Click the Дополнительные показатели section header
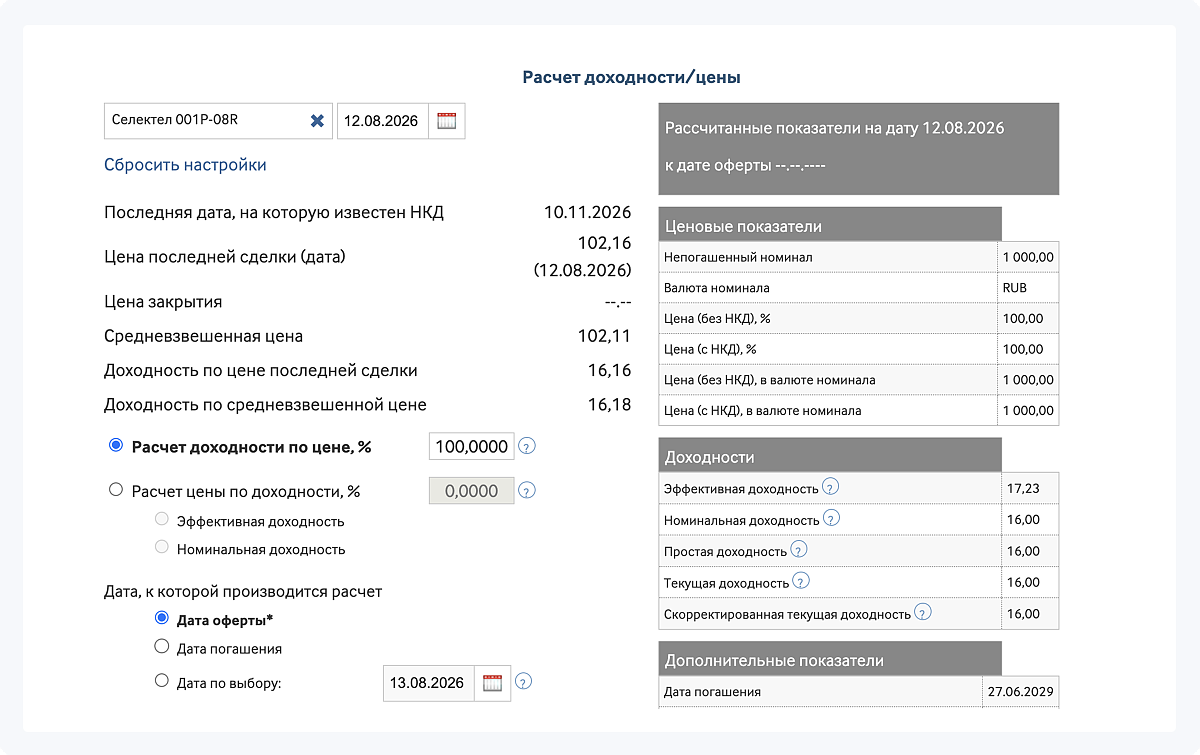This screenshot has width=1200, height=755. coord(830,660)
